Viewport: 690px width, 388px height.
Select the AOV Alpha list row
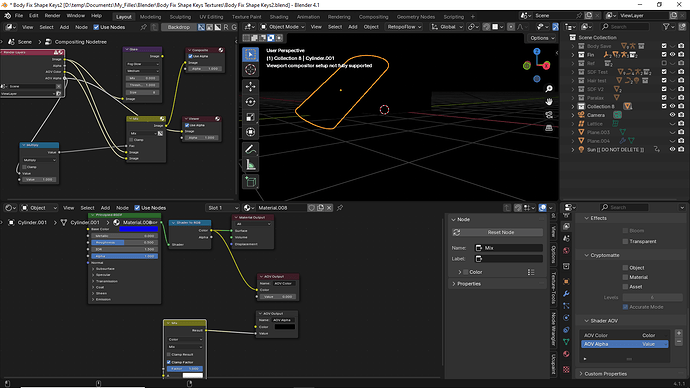coord(624,344)
